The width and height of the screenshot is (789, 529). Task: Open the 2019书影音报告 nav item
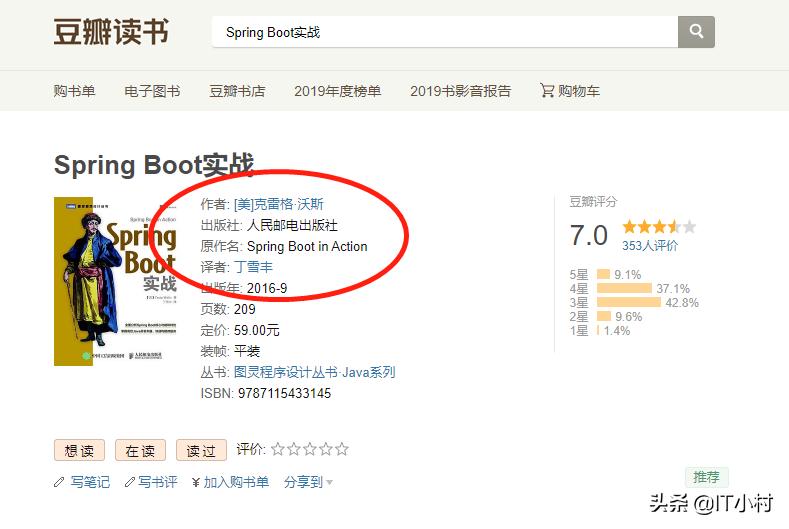click(460, 91)
